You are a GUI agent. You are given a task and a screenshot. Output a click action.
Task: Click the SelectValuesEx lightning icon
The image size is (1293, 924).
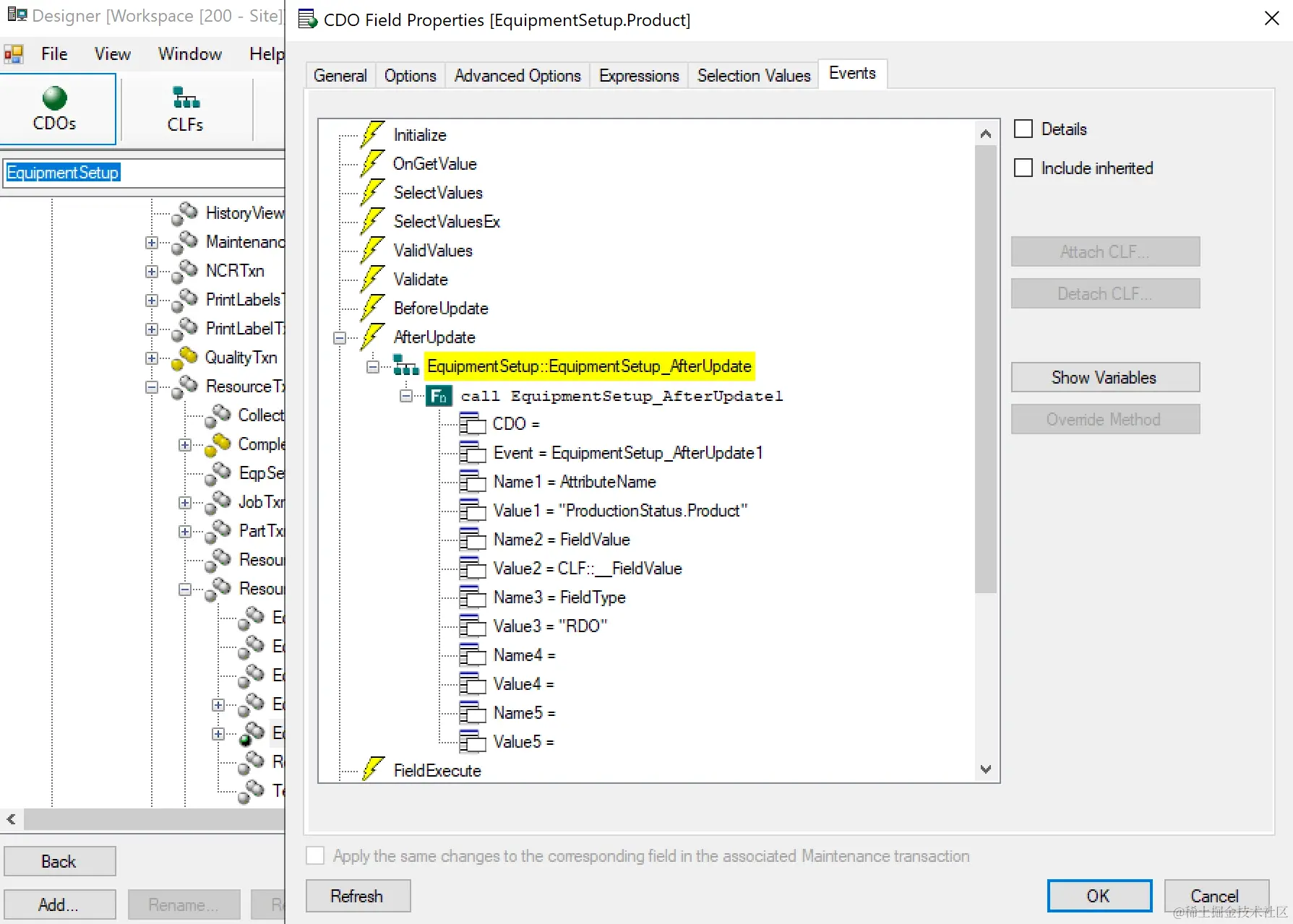[373, 221]
